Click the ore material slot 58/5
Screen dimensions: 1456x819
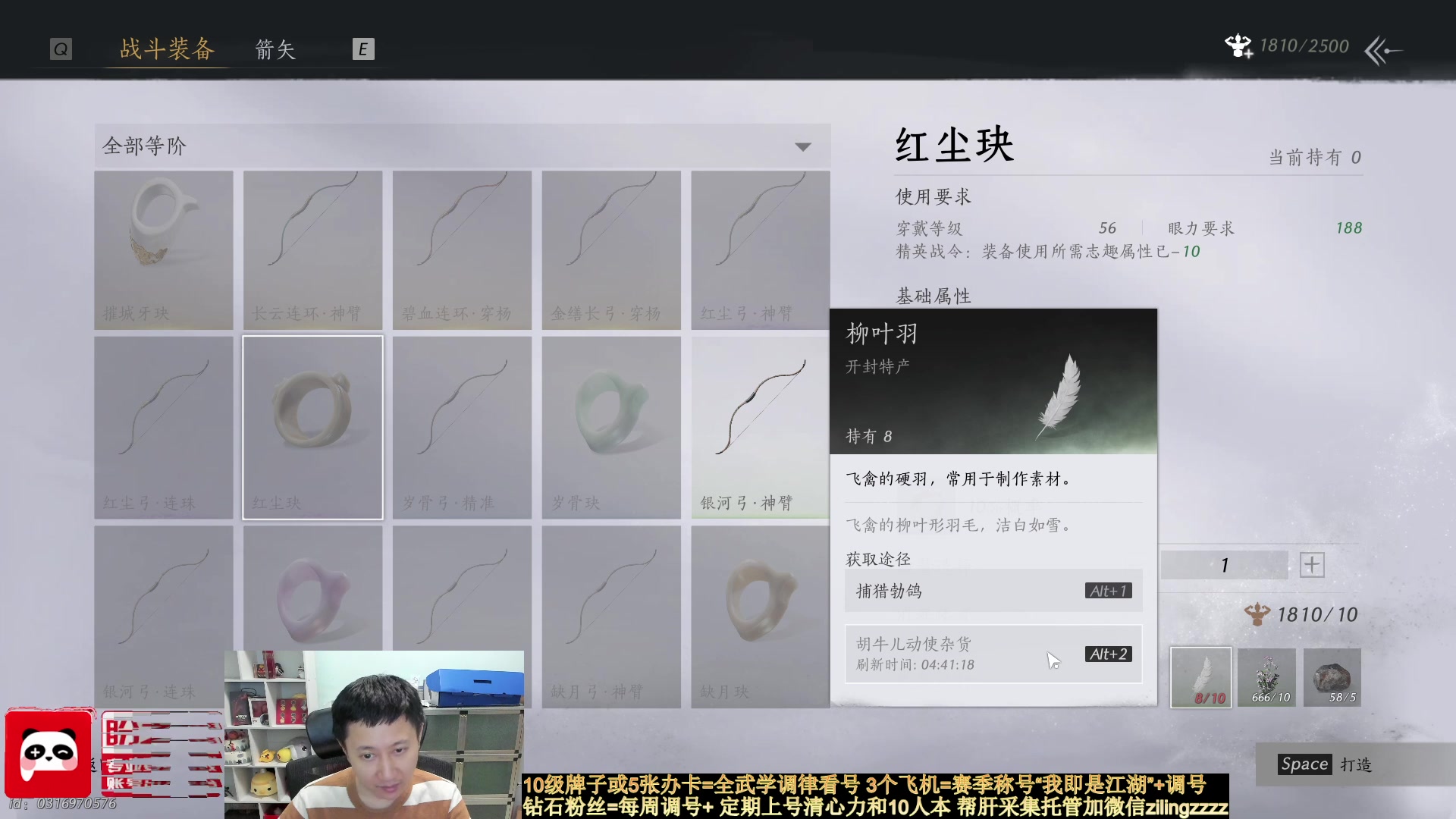pyautogui.click(x=1332, y=677)
